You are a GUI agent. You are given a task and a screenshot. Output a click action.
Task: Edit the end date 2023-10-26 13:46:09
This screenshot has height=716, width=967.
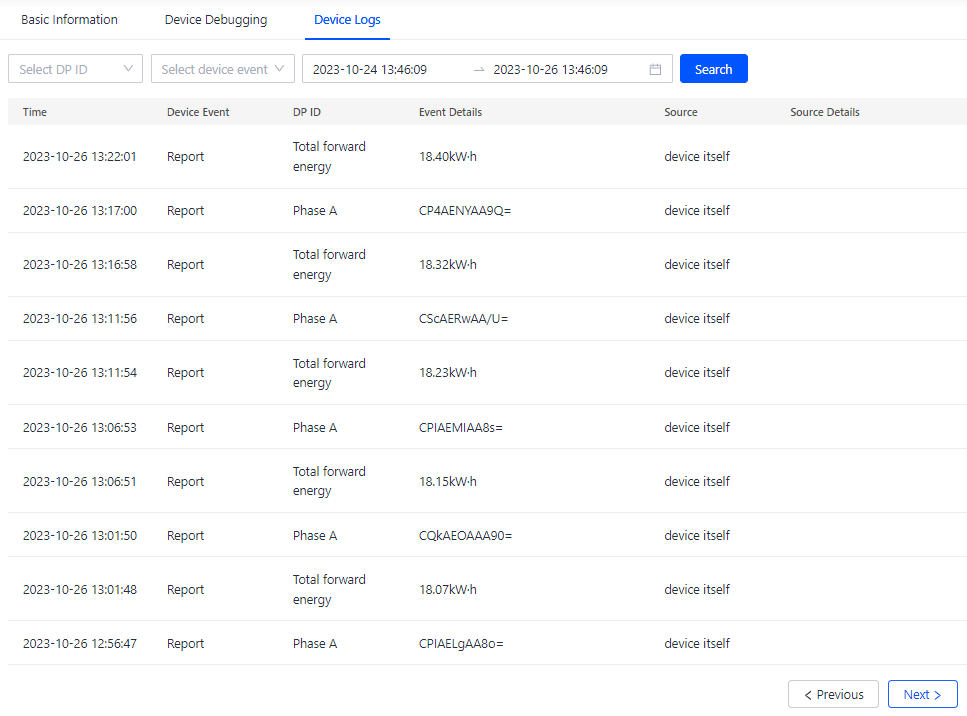(550, 70)
